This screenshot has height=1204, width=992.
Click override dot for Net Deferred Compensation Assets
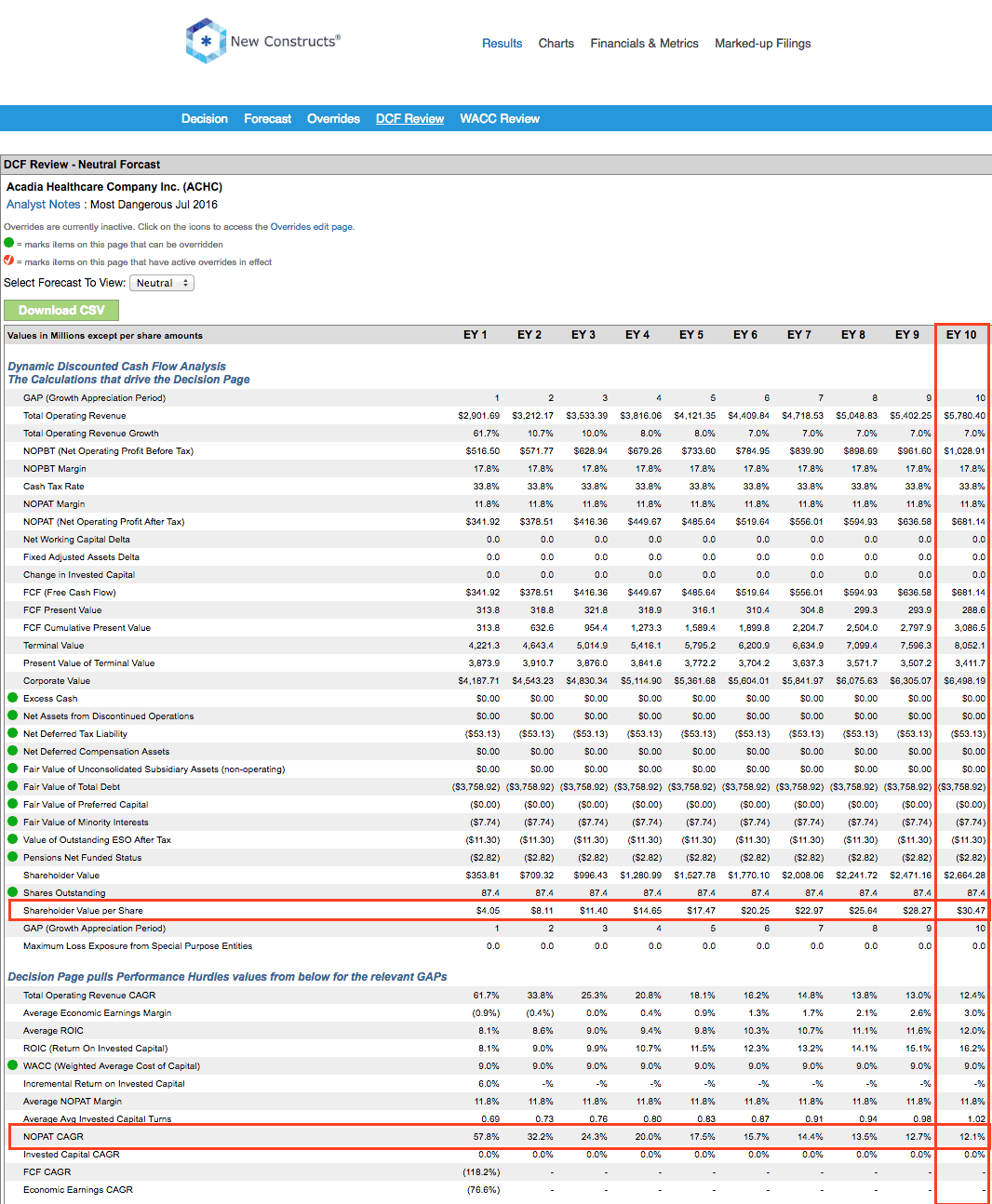coord(13,751)
